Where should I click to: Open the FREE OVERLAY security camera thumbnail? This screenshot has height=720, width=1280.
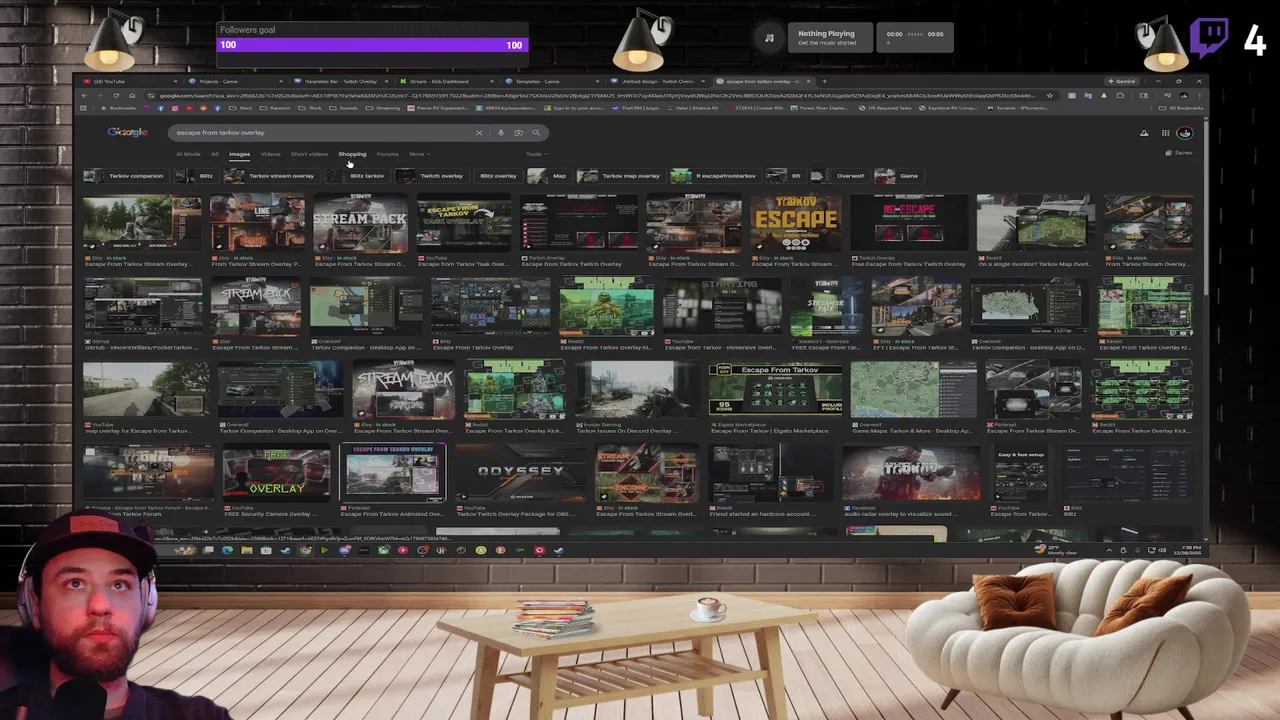tap(276, 475)
